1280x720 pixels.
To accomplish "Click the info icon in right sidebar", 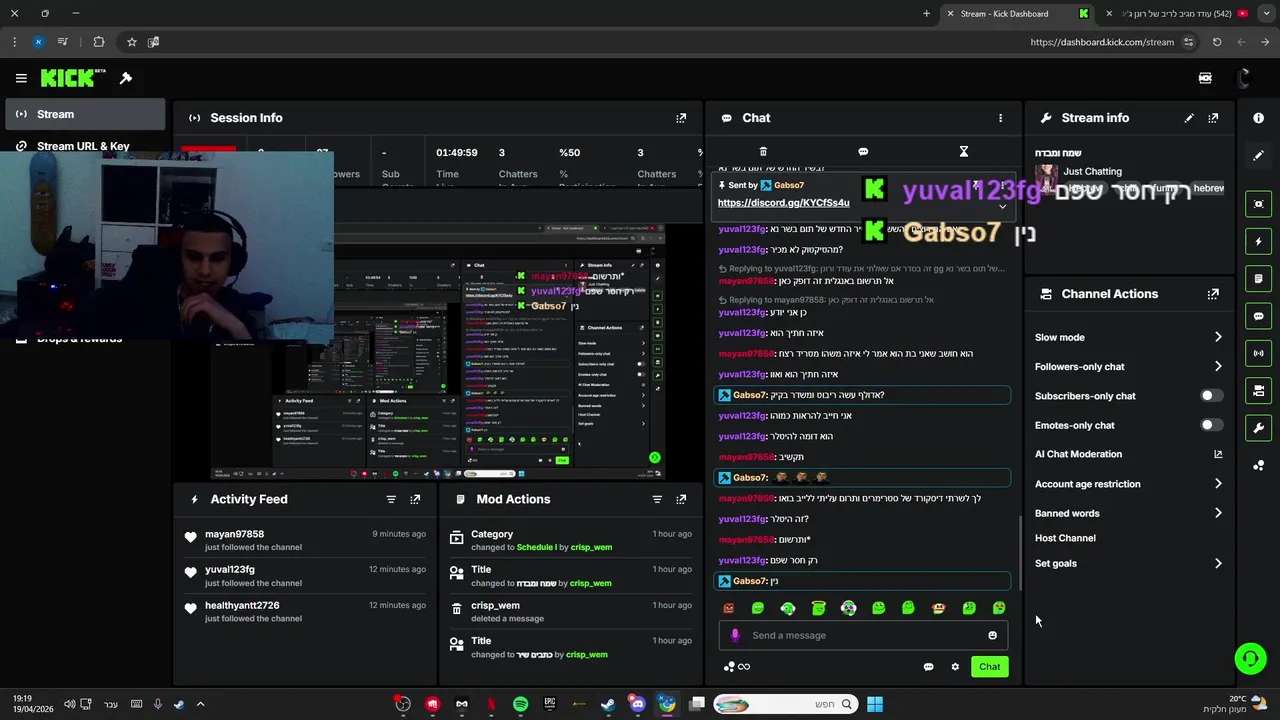I will (x=1258, y=118).
